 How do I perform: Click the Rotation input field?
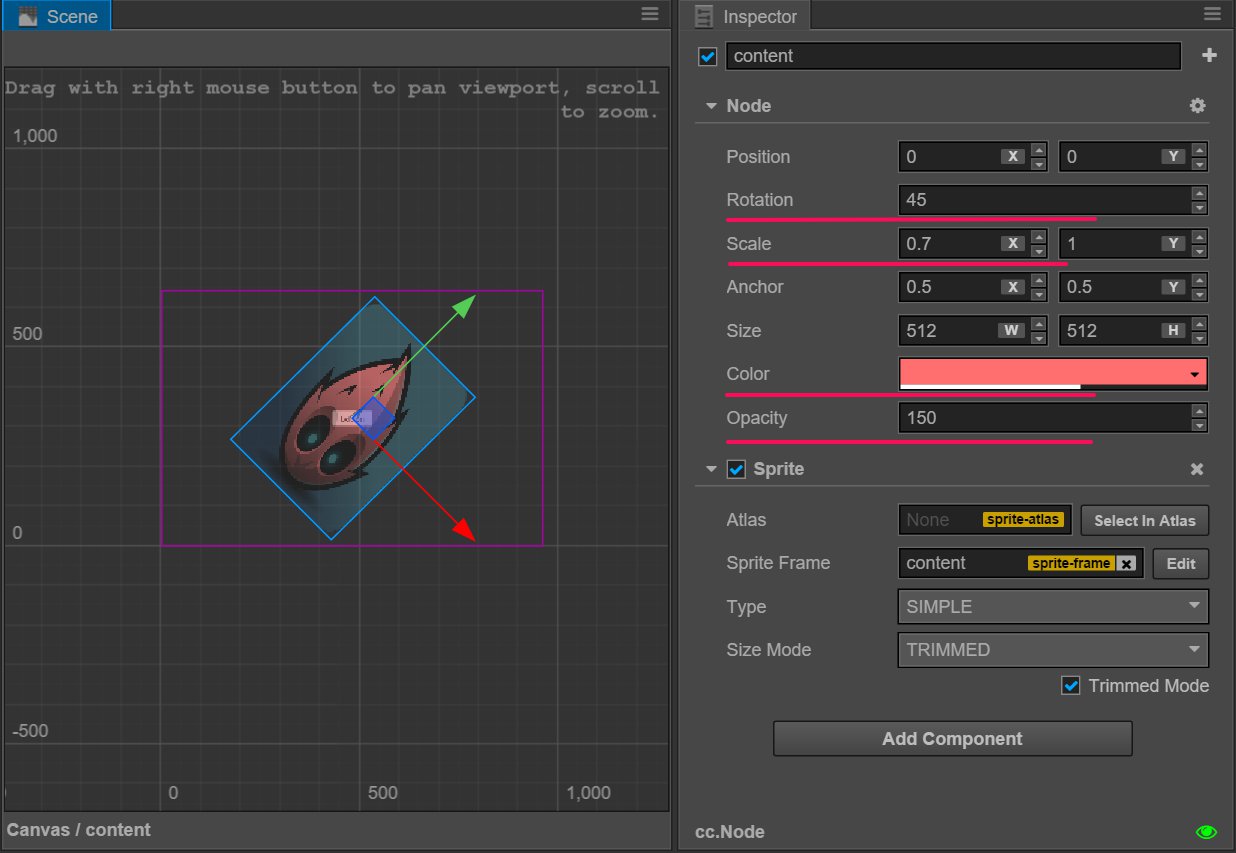tap(1044, 200)
